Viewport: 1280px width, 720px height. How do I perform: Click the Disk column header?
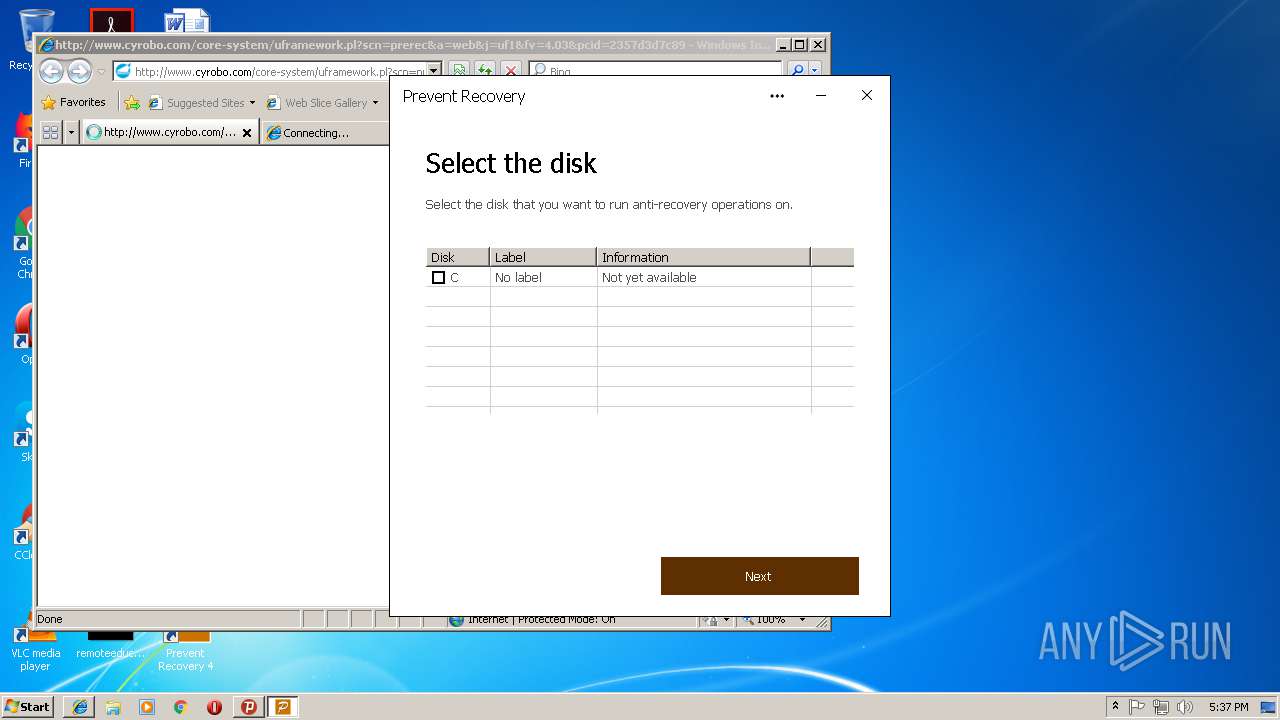click(458, 257)
